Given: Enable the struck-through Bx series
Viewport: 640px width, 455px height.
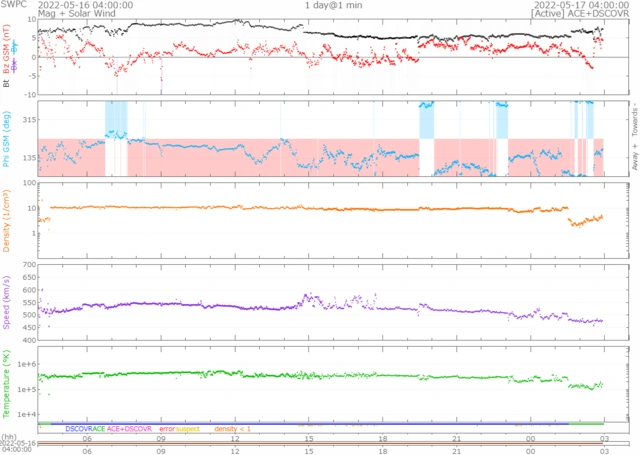Looking at the screenshot, I should (15, 65).
